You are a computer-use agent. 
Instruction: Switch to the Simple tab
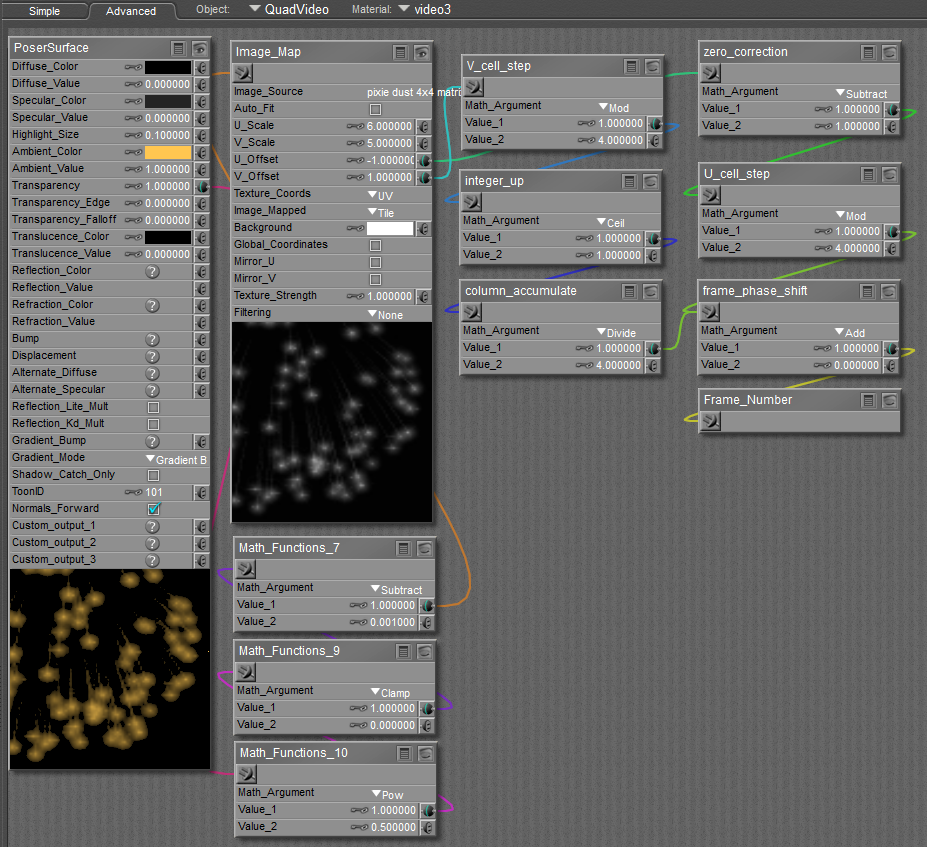(44, 11)
